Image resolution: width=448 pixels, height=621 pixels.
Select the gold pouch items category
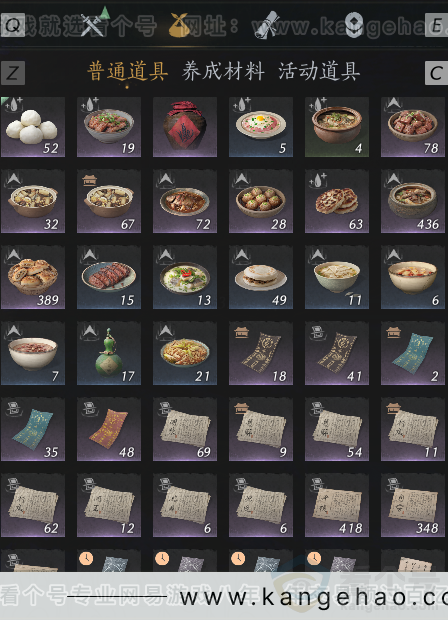pos(180,25)
